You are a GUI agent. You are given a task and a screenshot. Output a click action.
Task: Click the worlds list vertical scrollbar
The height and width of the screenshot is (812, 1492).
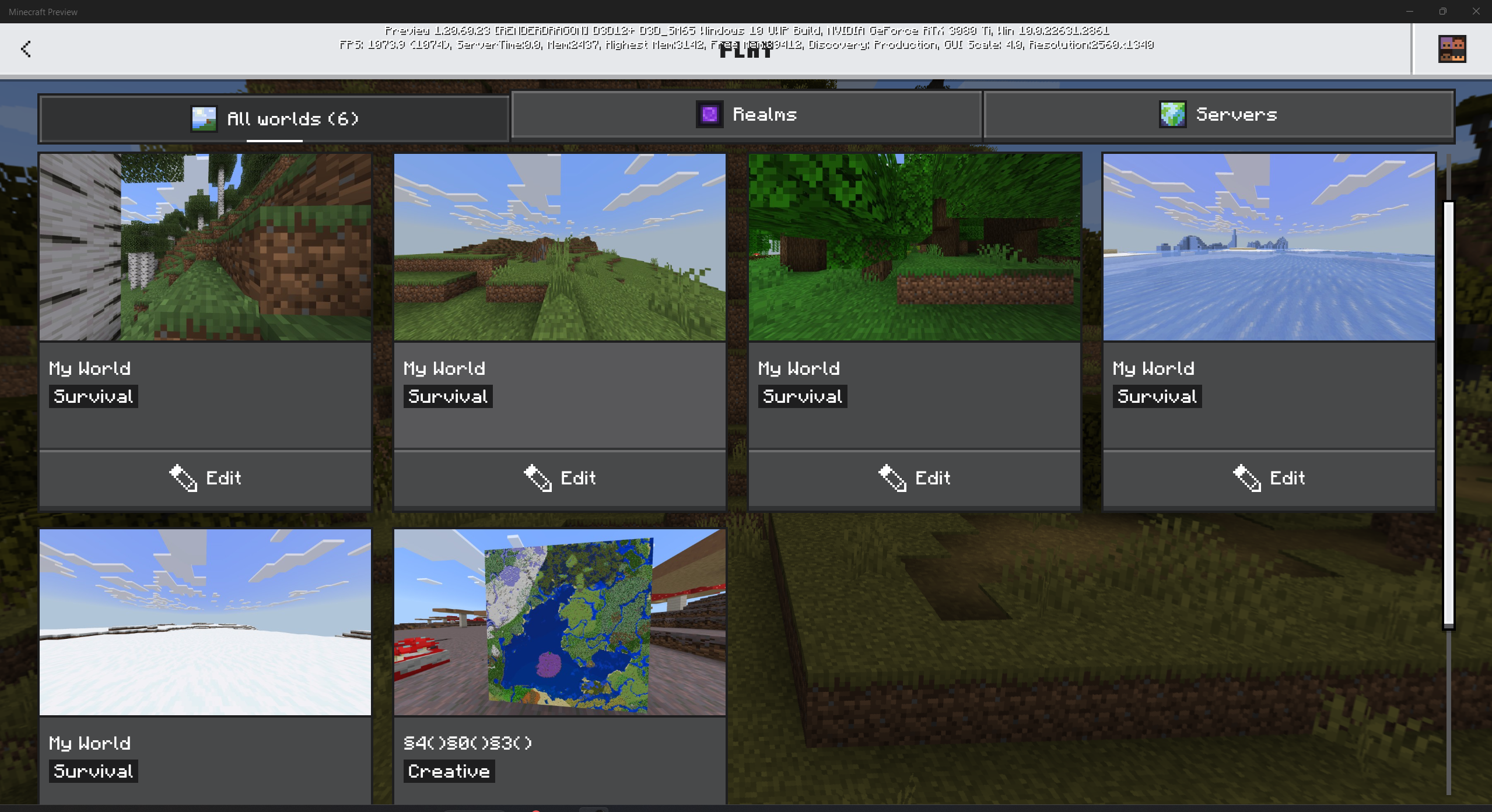1448,415
